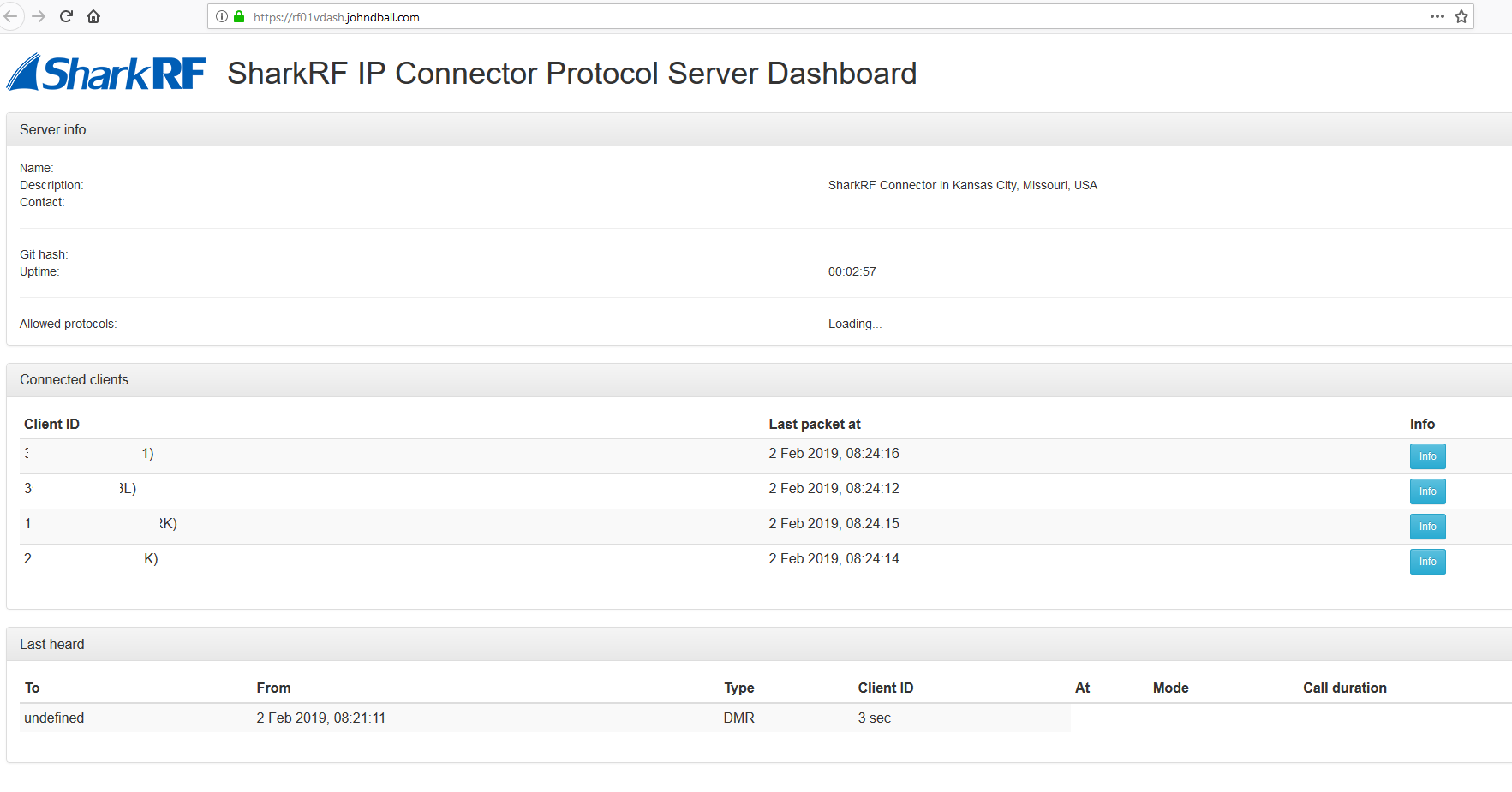Click the DMR cell
Screen dimensions: 1512x792
tap(739, 718)
